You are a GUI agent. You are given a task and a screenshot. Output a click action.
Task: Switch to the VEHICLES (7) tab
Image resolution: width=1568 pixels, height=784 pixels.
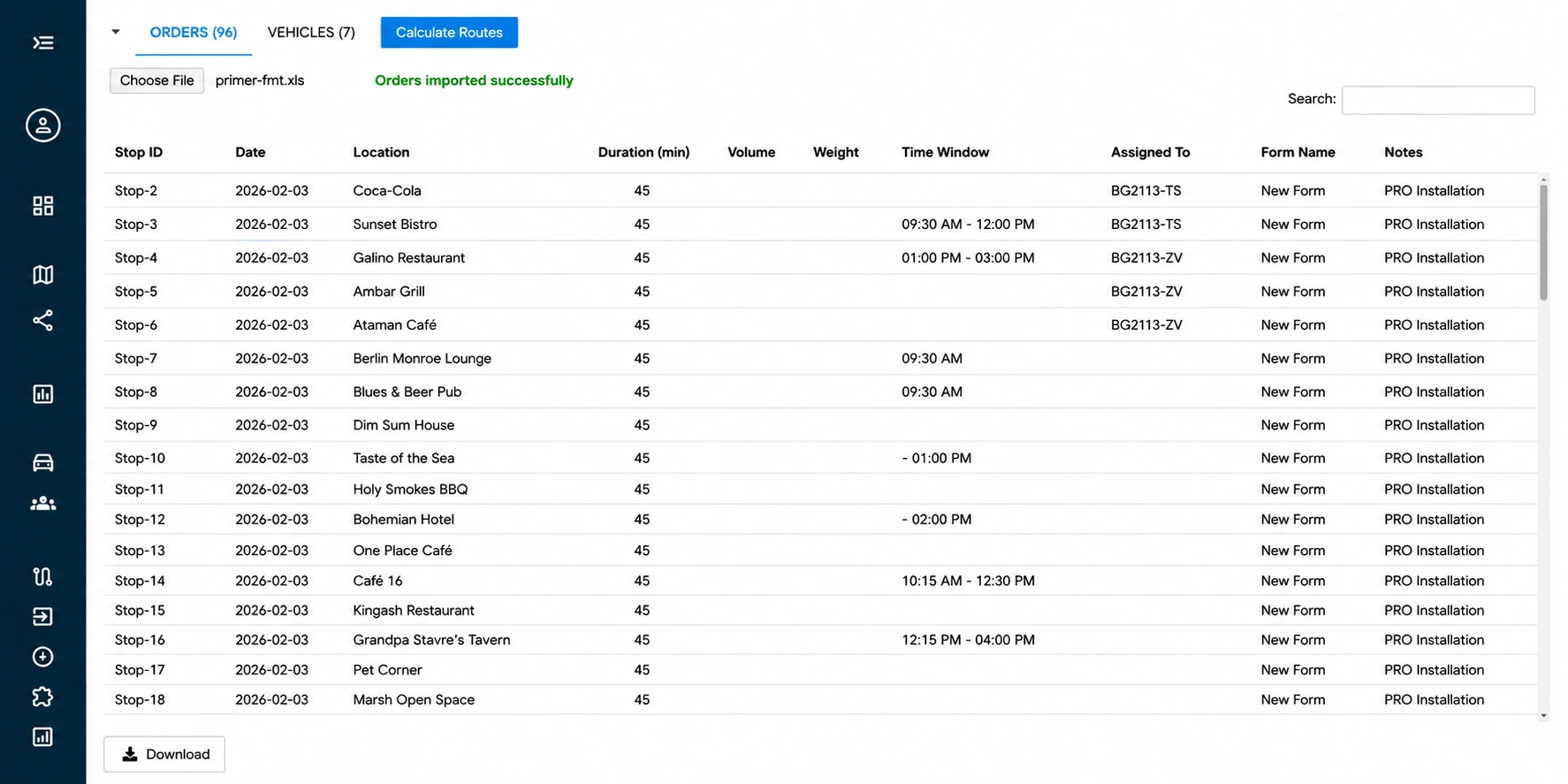pos(311,33)
